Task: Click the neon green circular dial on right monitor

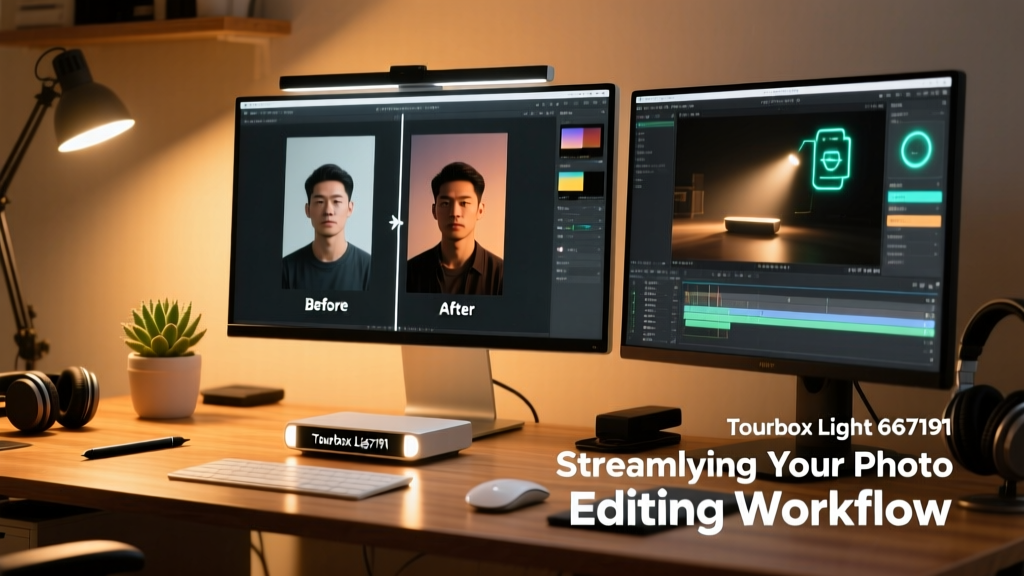Action: click(x=916, y=150)
